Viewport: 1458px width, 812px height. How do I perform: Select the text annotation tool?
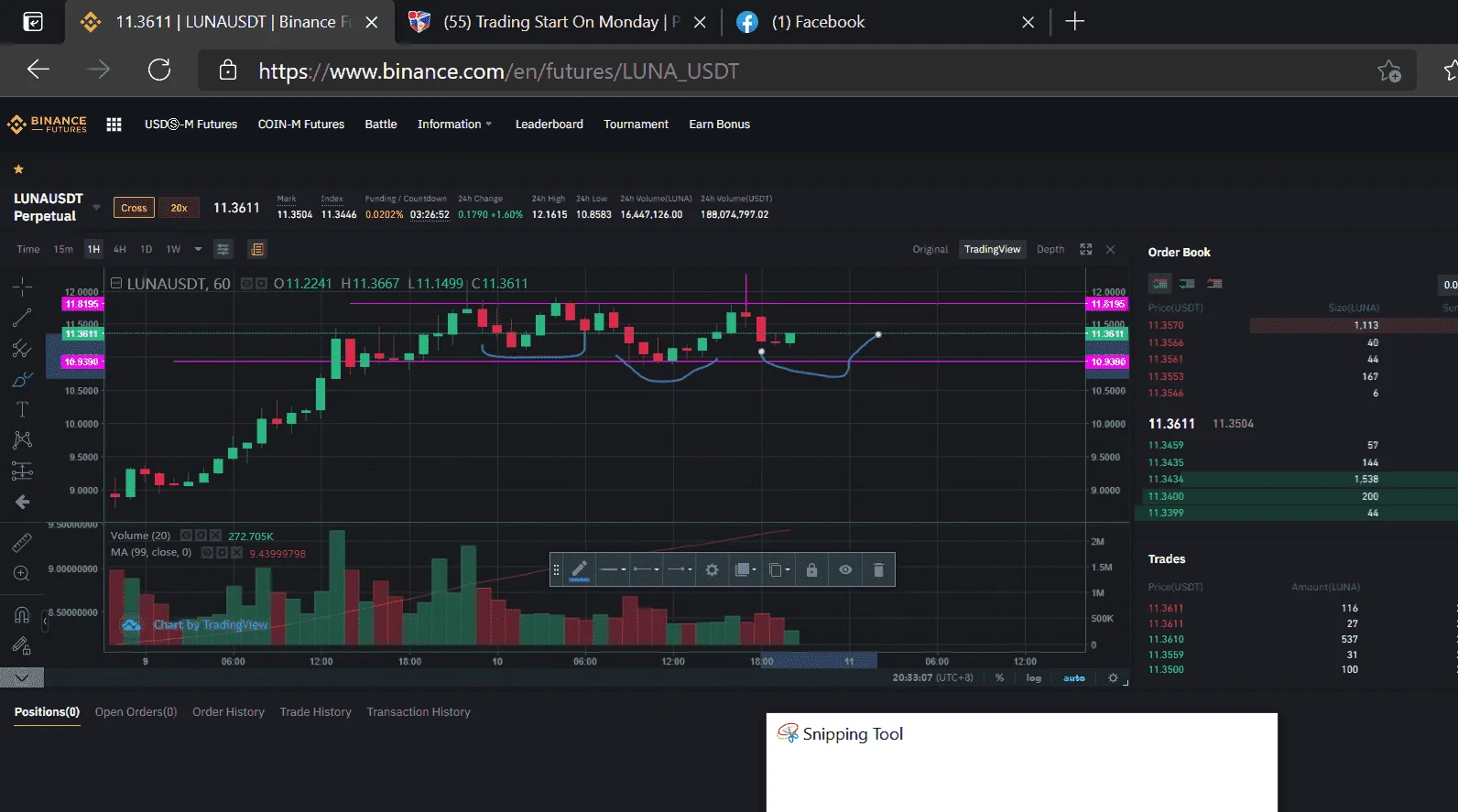(22, 409)
